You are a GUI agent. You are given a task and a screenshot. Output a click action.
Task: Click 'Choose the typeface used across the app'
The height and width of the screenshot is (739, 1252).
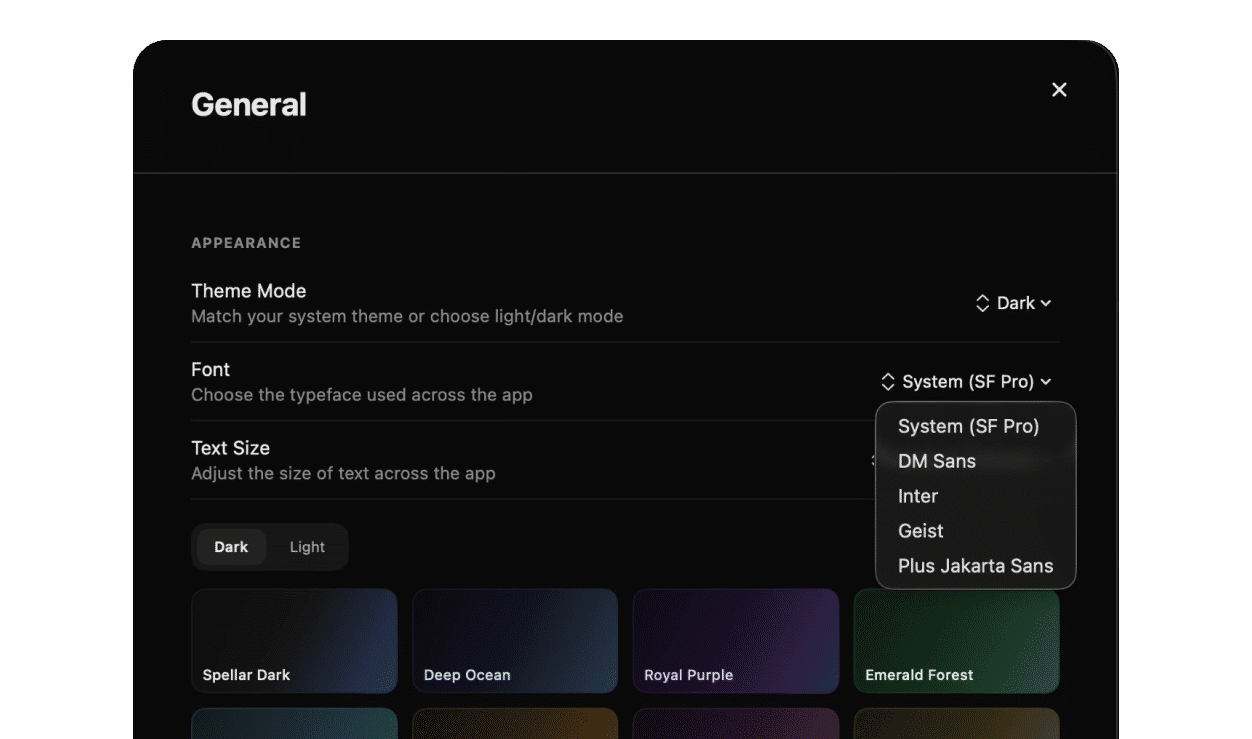(x=362, y=395)
